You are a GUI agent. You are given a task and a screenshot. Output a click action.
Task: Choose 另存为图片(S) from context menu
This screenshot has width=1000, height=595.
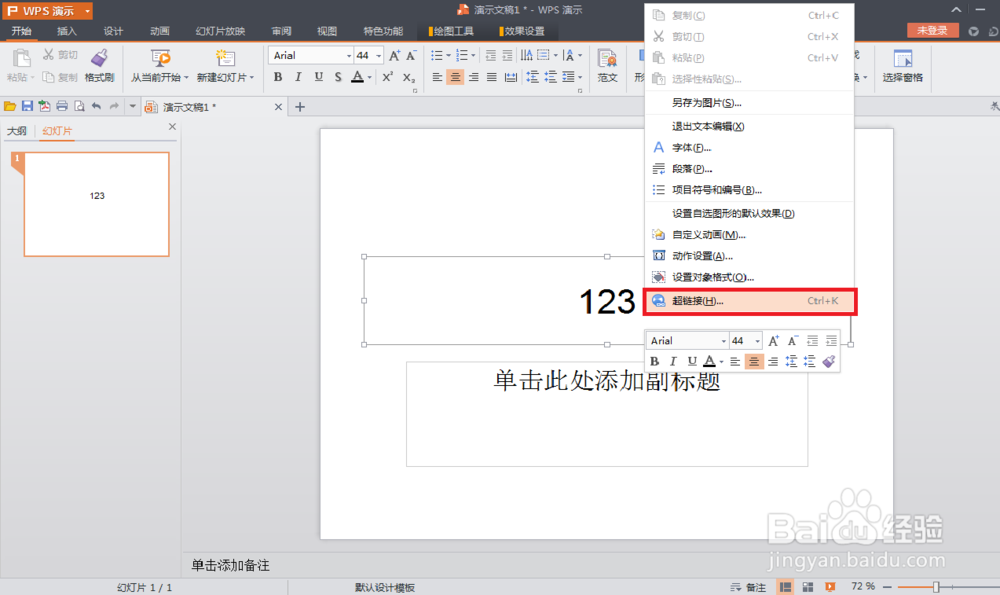point(749,103)
